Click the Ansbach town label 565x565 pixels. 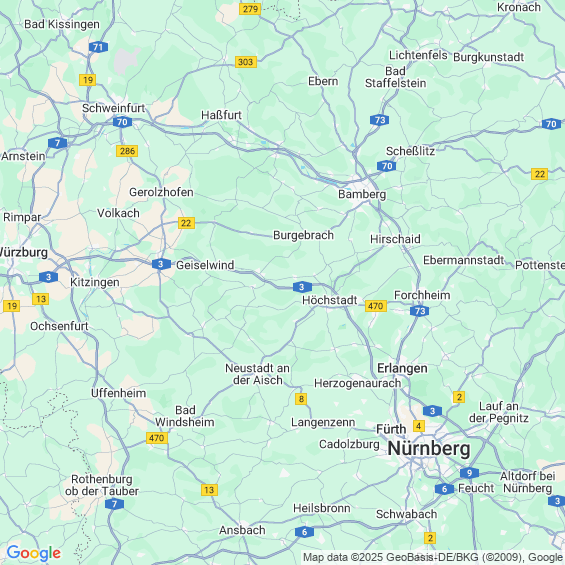click(x=242, y=530)
